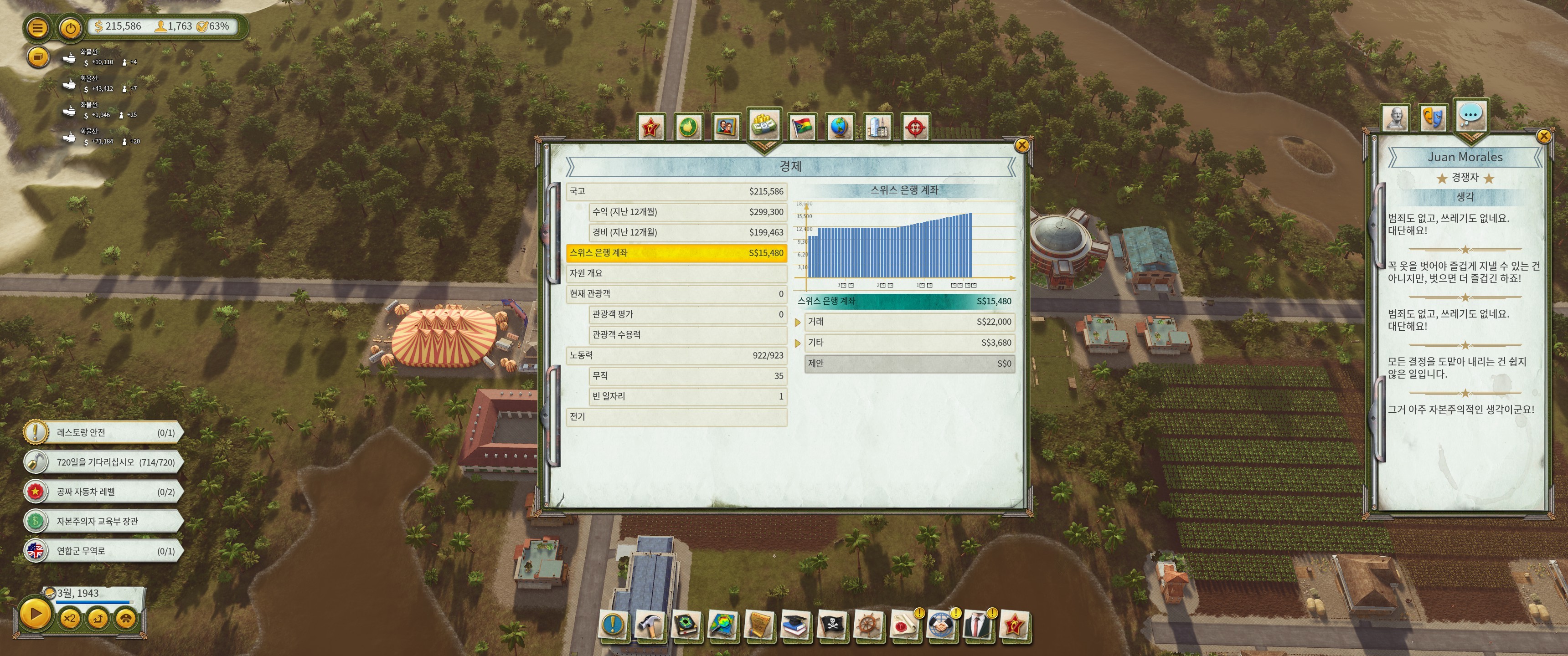Image resolution: width=1568 pixels, height=656 pixels.
Task: Open the ship wheel trade icon
Action: tap(868, 625)
